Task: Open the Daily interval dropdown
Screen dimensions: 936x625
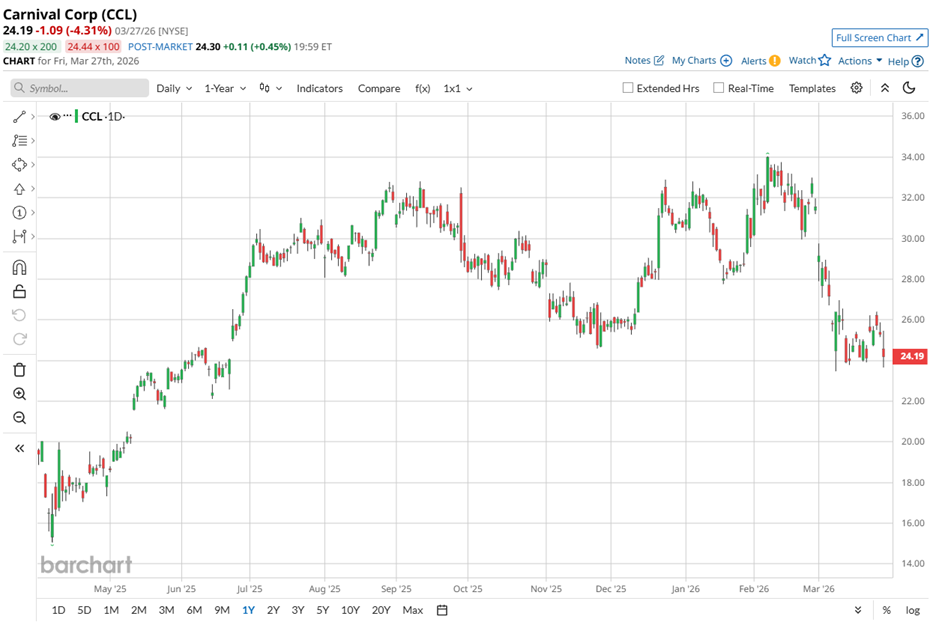Action: tap(174, 88)
